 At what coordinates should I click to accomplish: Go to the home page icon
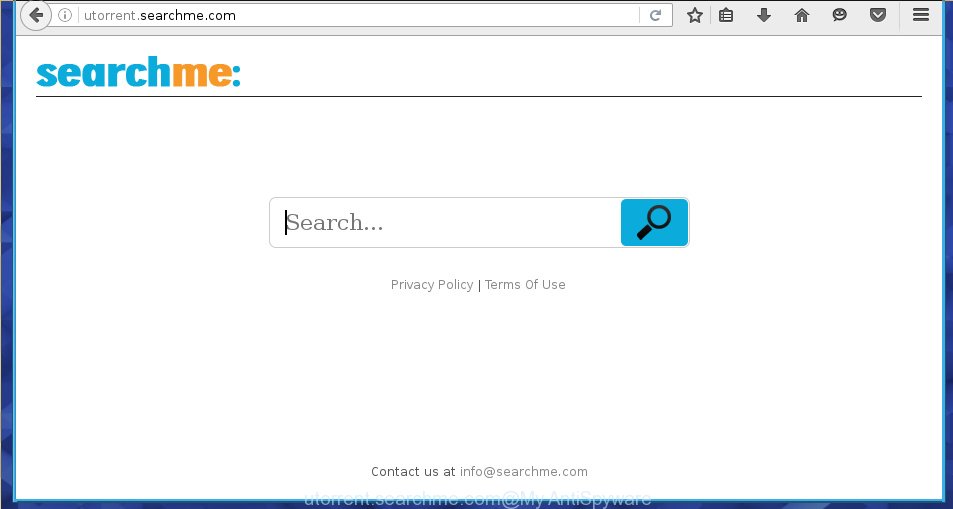802,15
